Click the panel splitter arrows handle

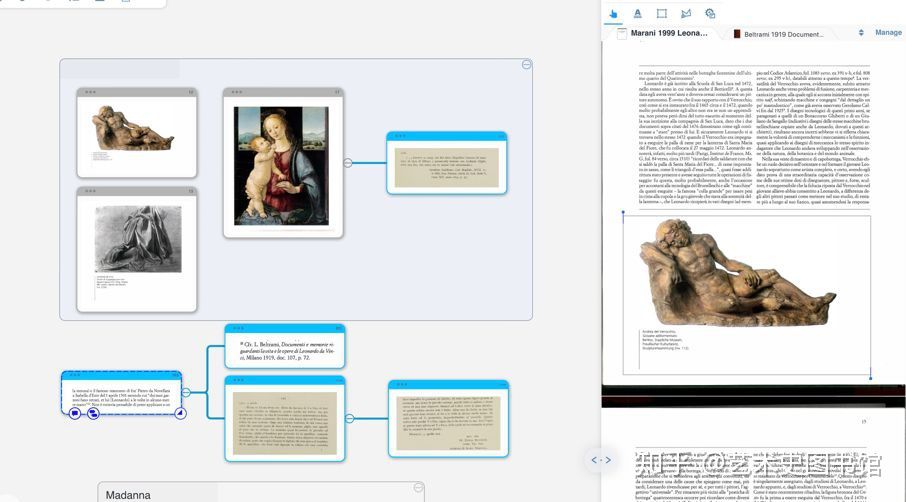click(x=600, y=460)
